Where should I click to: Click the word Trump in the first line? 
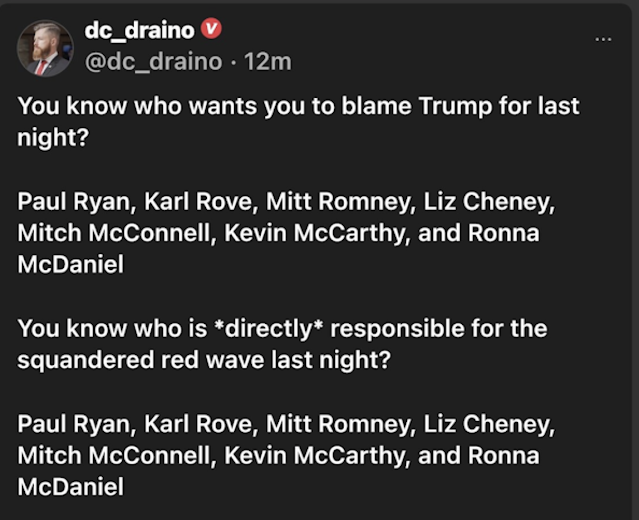pyautogui.click(x=455, y=107)
